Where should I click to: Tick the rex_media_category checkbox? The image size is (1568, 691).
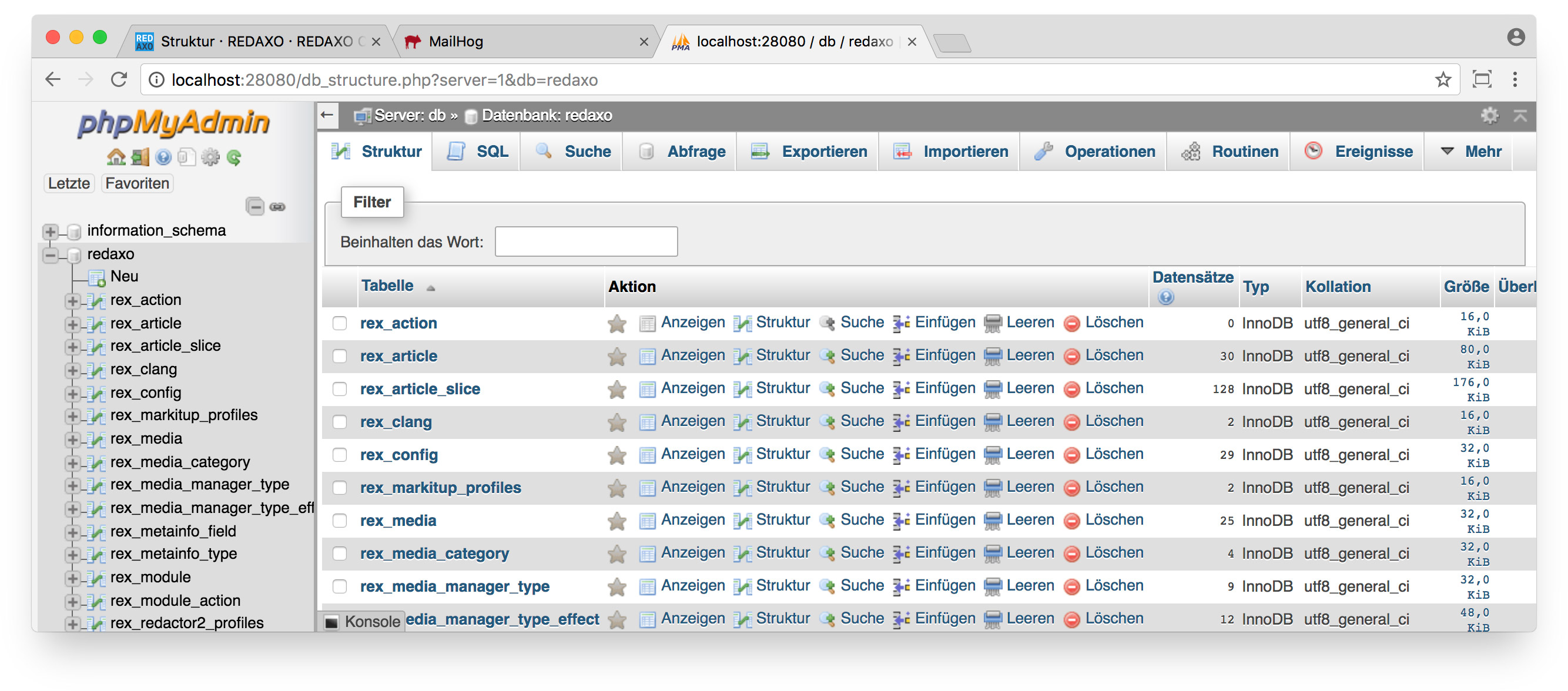pyautogui.click(x=340, y=554)
